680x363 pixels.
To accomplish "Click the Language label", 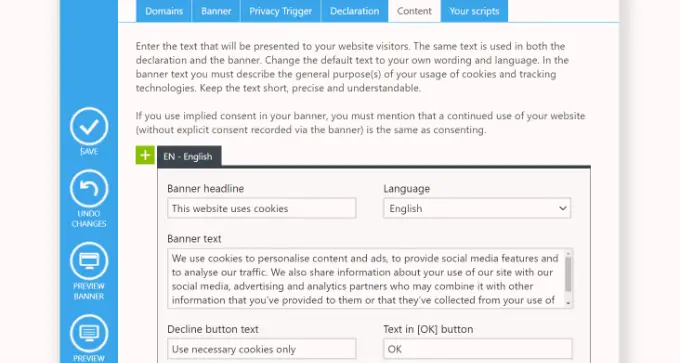I will (407, 189).
